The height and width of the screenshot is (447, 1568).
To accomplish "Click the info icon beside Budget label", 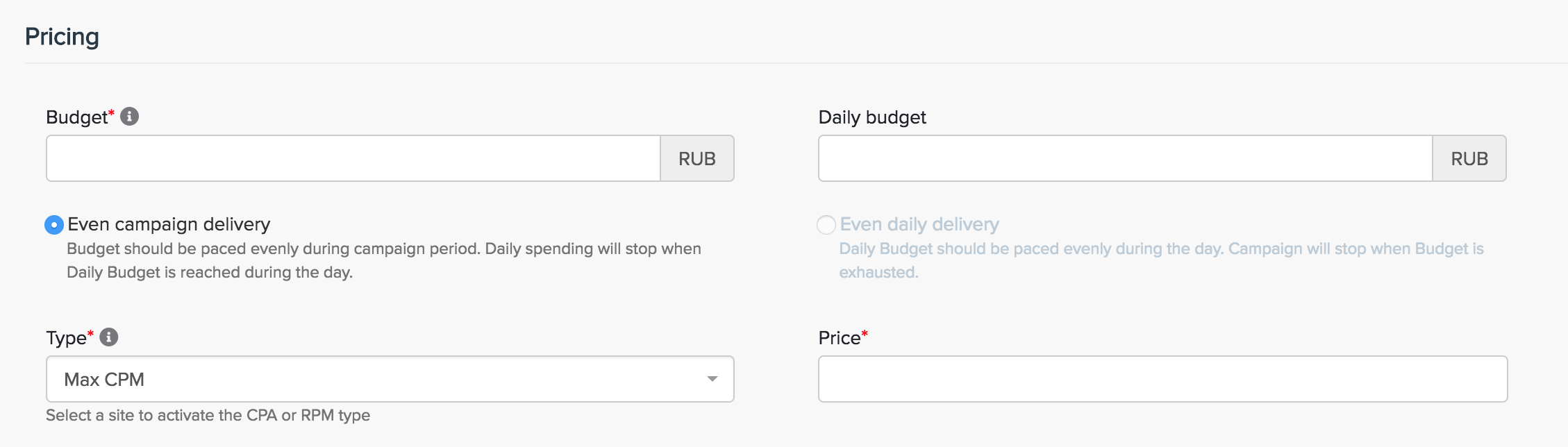I will click(x=130, y=117).
